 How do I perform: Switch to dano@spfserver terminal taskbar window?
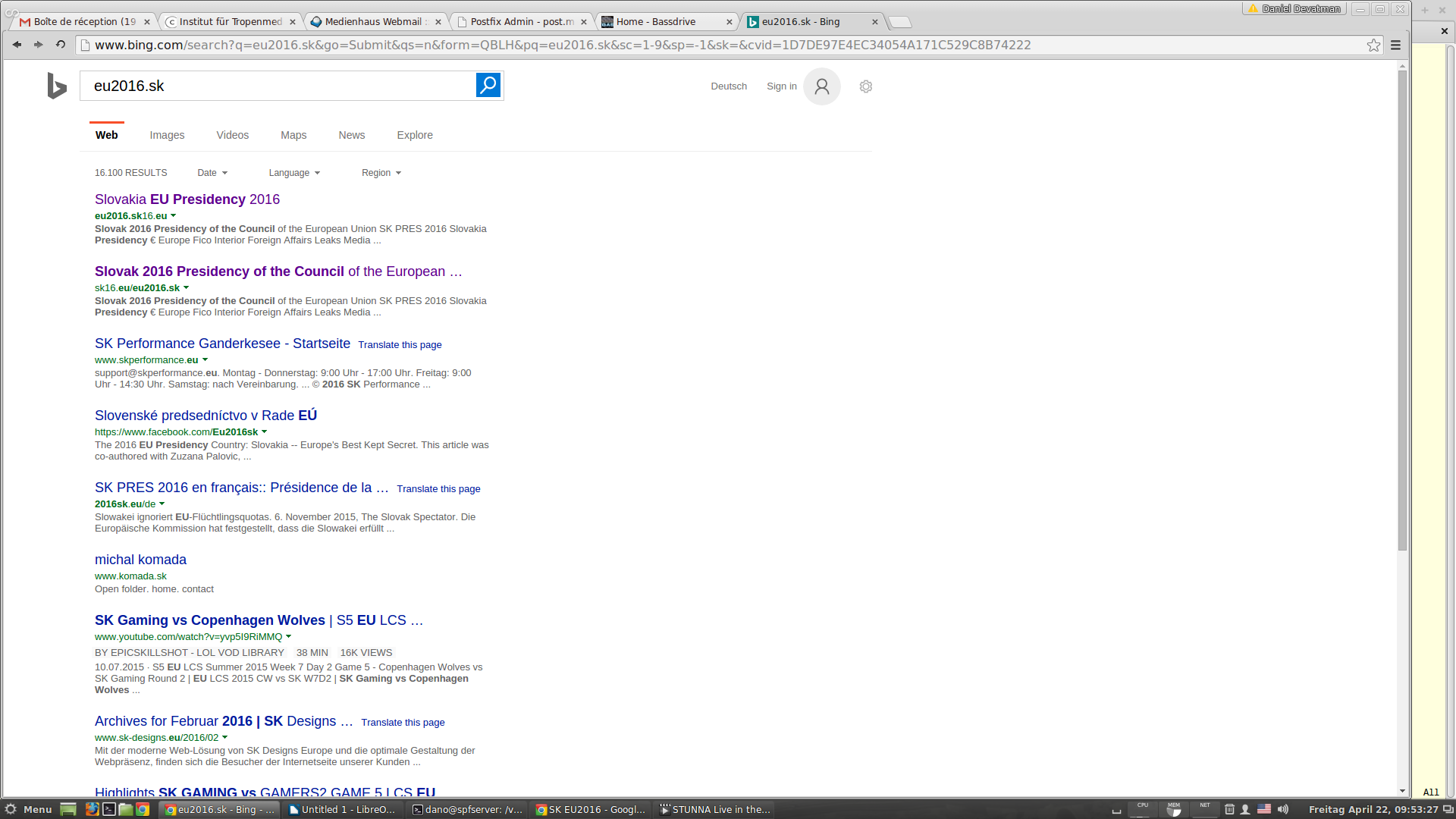coord(466,809)
